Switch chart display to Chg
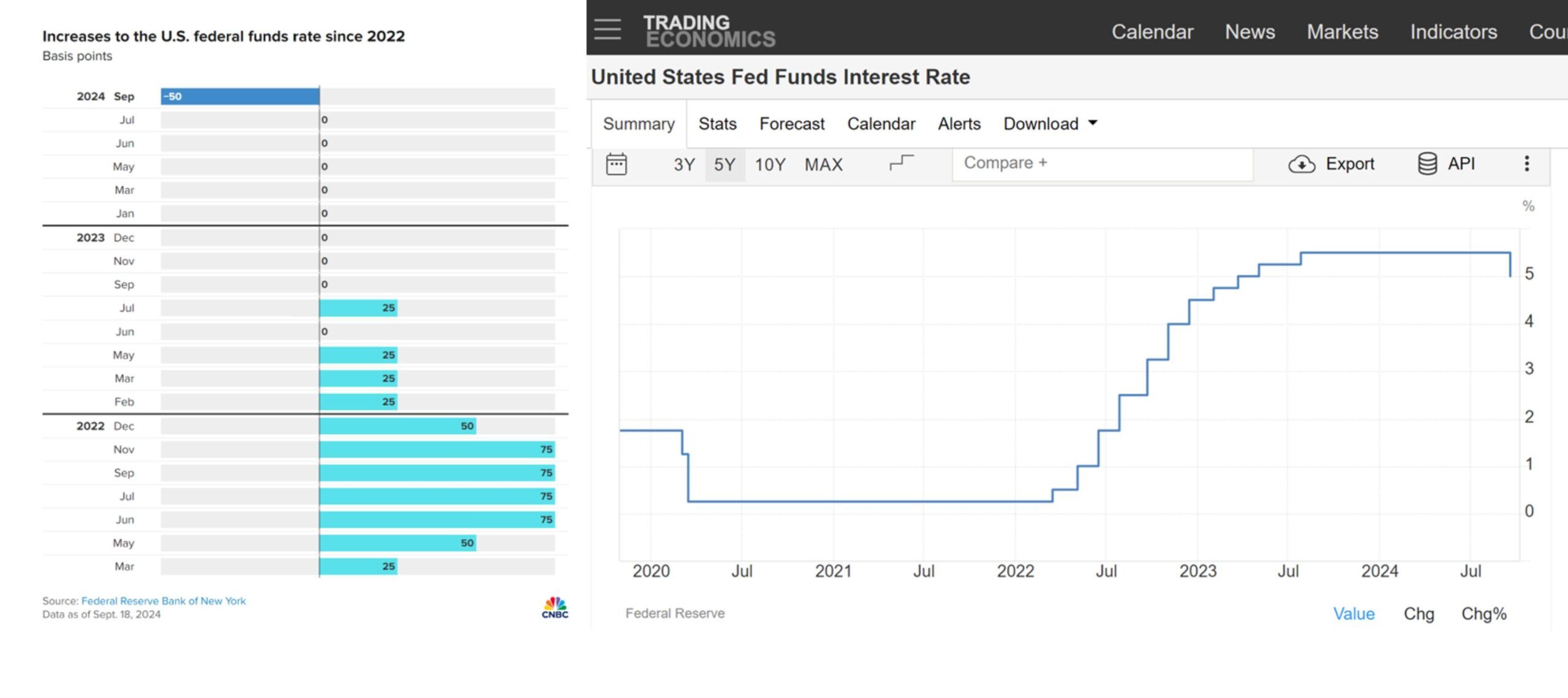Viewport: 1568px width, 698px height. point(1419,613)
